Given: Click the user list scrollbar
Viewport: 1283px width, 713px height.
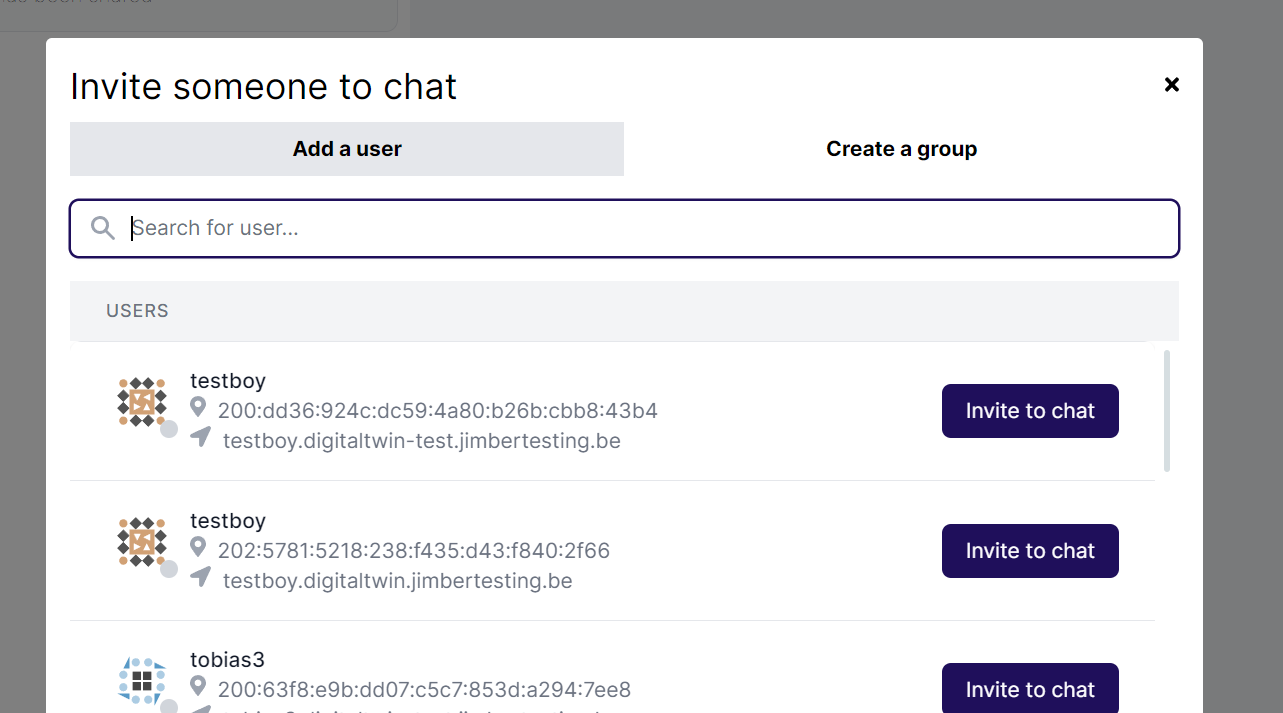Looking at the screenshot, I should coord(1166,410).
